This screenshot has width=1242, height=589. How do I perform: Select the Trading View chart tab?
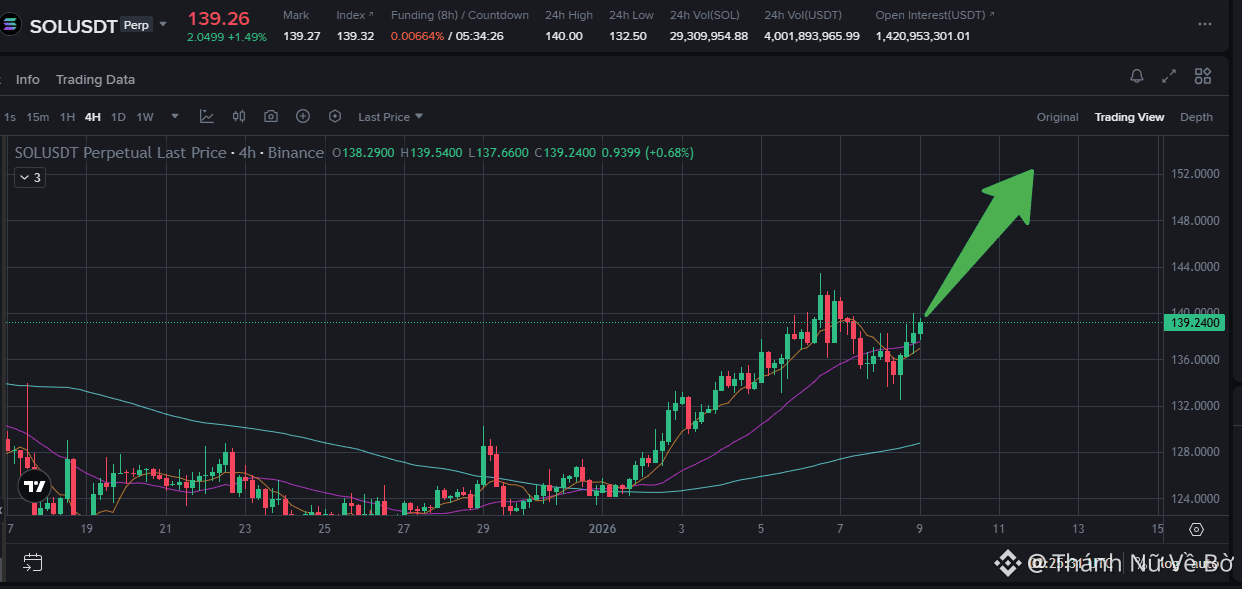point(1129,117)
